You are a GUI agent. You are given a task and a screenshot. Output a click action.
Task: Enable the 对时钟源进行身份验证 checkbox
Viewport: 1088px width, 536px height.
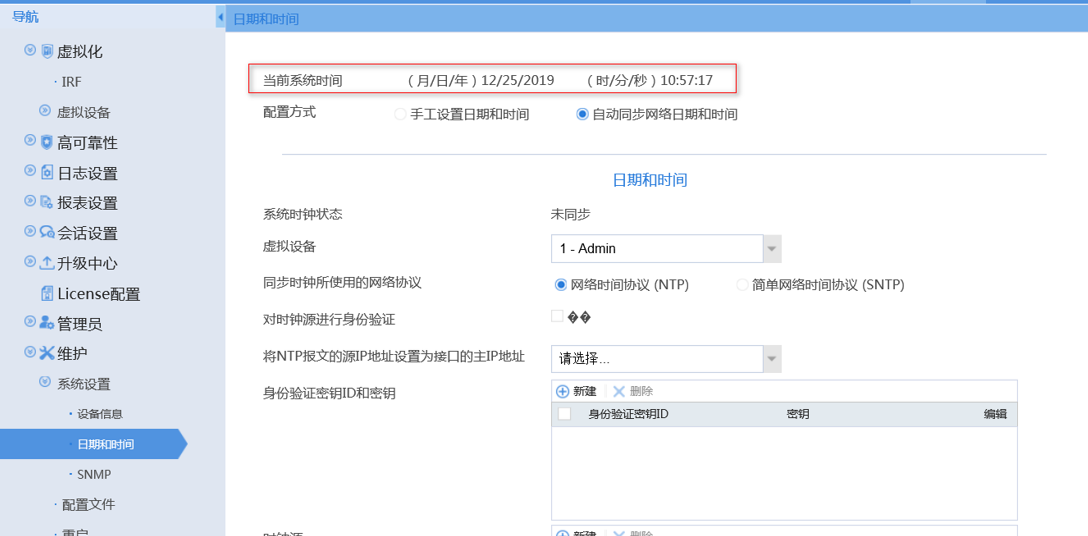(x=557, y=317)
